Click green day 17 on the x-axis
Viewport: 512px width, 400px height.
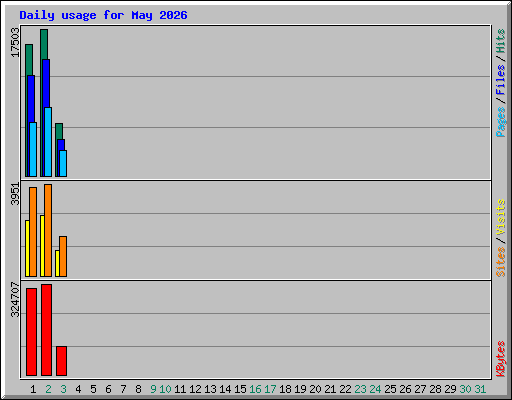[x=270, y=389]
